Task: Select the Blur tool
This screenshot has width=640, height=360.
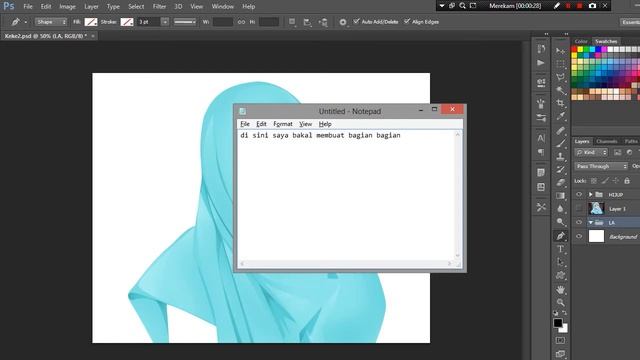Action: [x=560, y=209]
